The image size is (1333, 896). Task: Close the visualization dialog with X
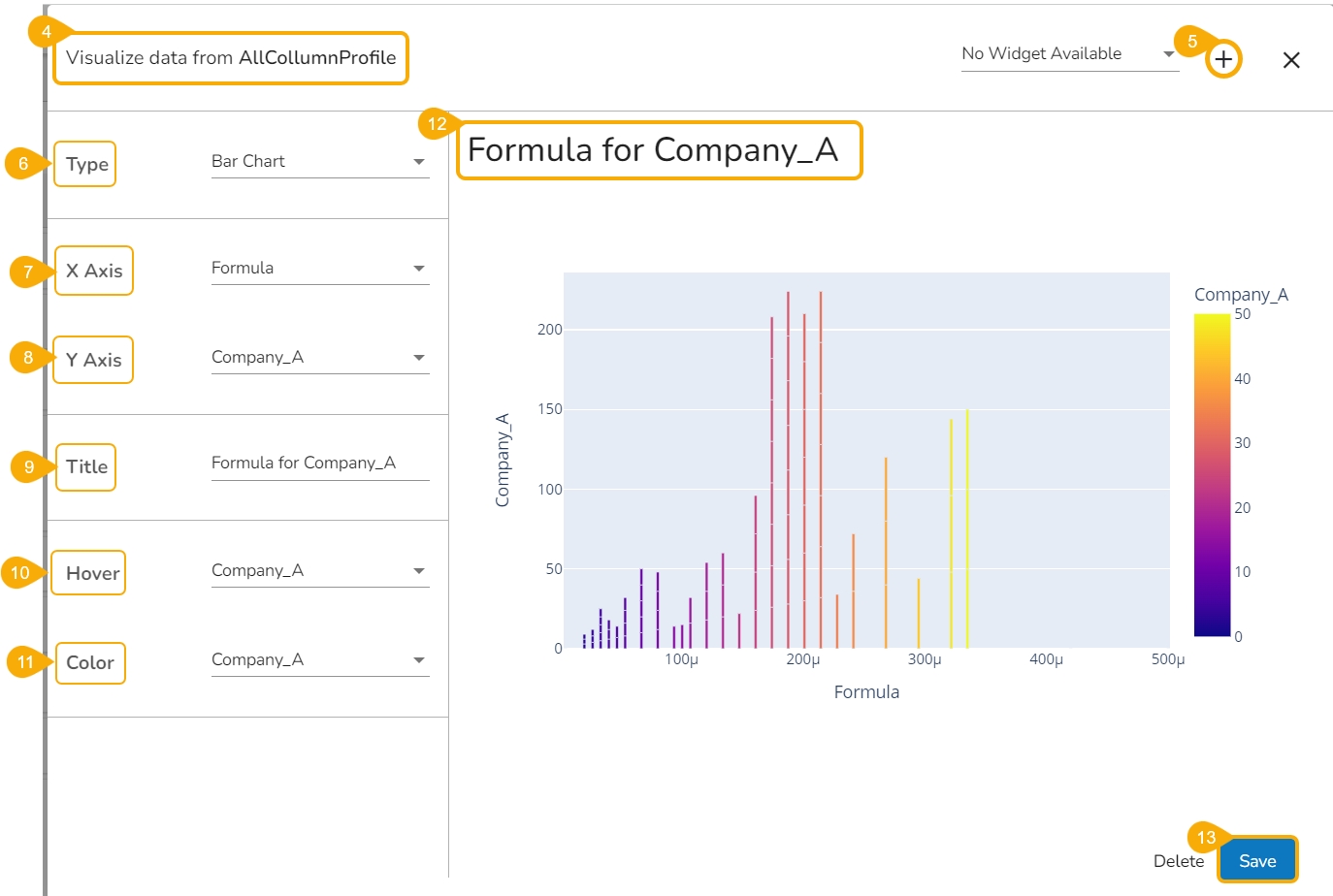[x=1291, y=60]
